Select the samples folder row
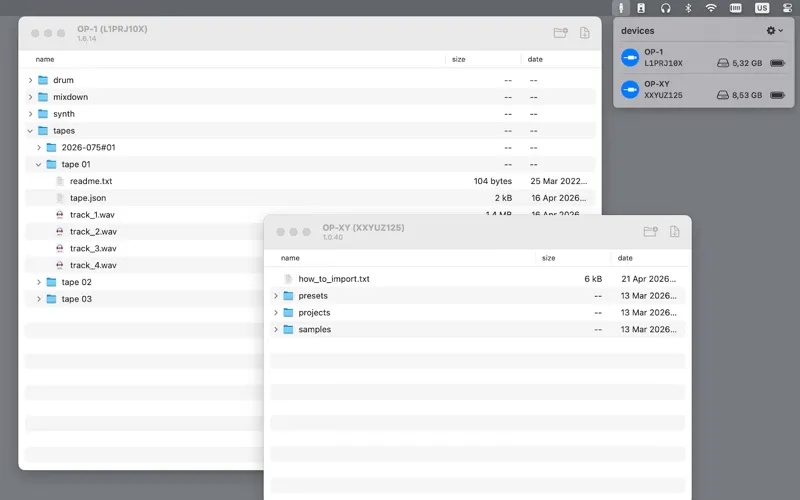 click(478, 330)
